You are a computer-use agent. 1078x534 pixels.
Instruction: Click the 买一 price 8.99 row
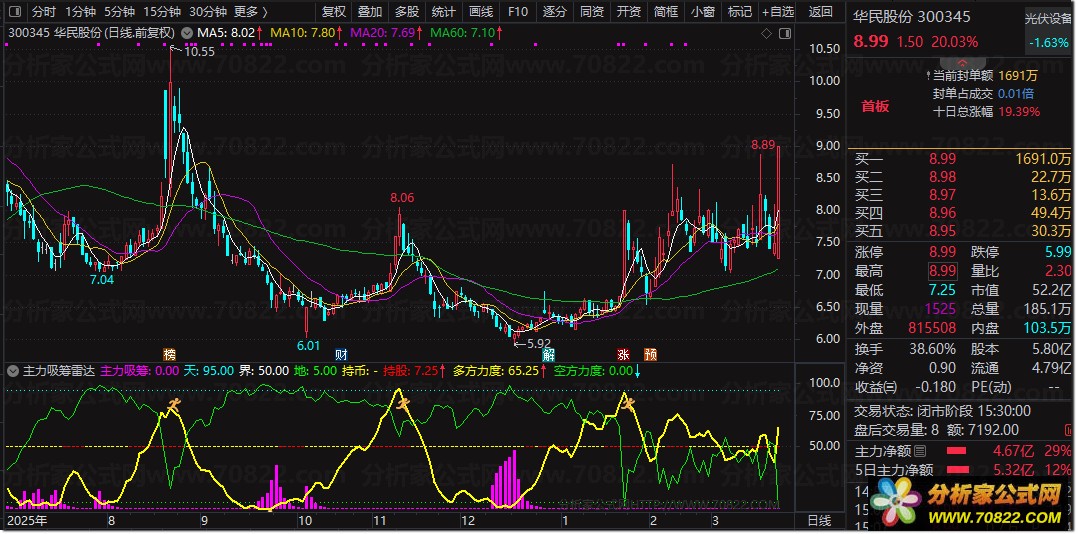[x=962, y=159]
